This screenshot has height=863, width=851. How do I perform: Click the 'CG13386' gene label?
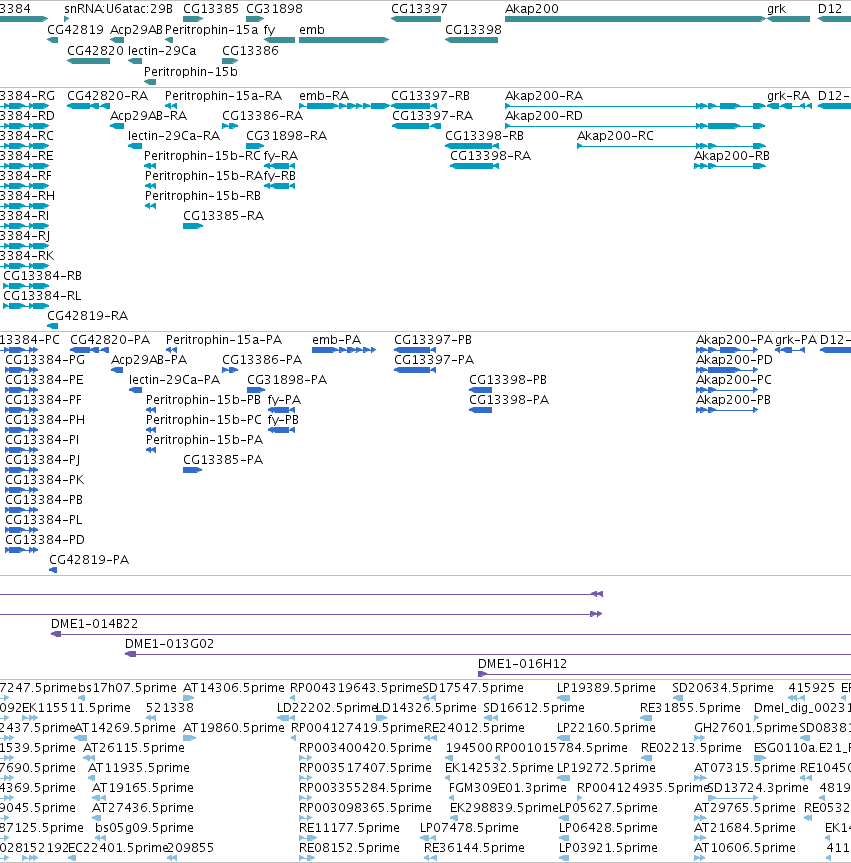coord(250,51)
